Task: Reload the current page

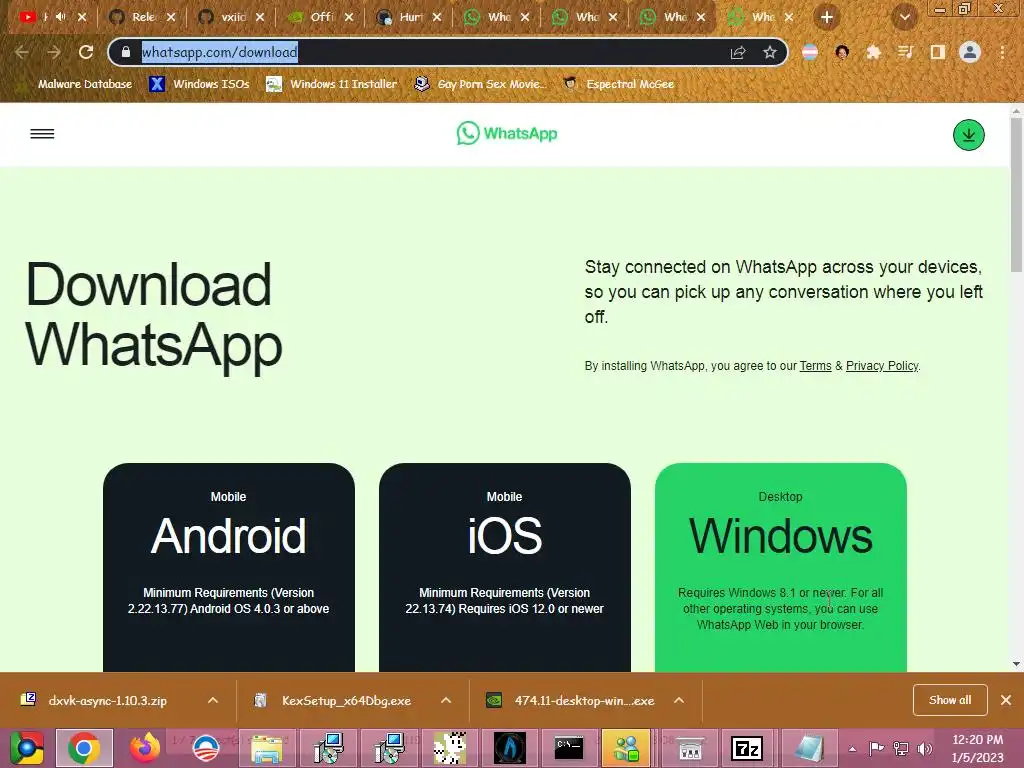Action: [86, 52]
